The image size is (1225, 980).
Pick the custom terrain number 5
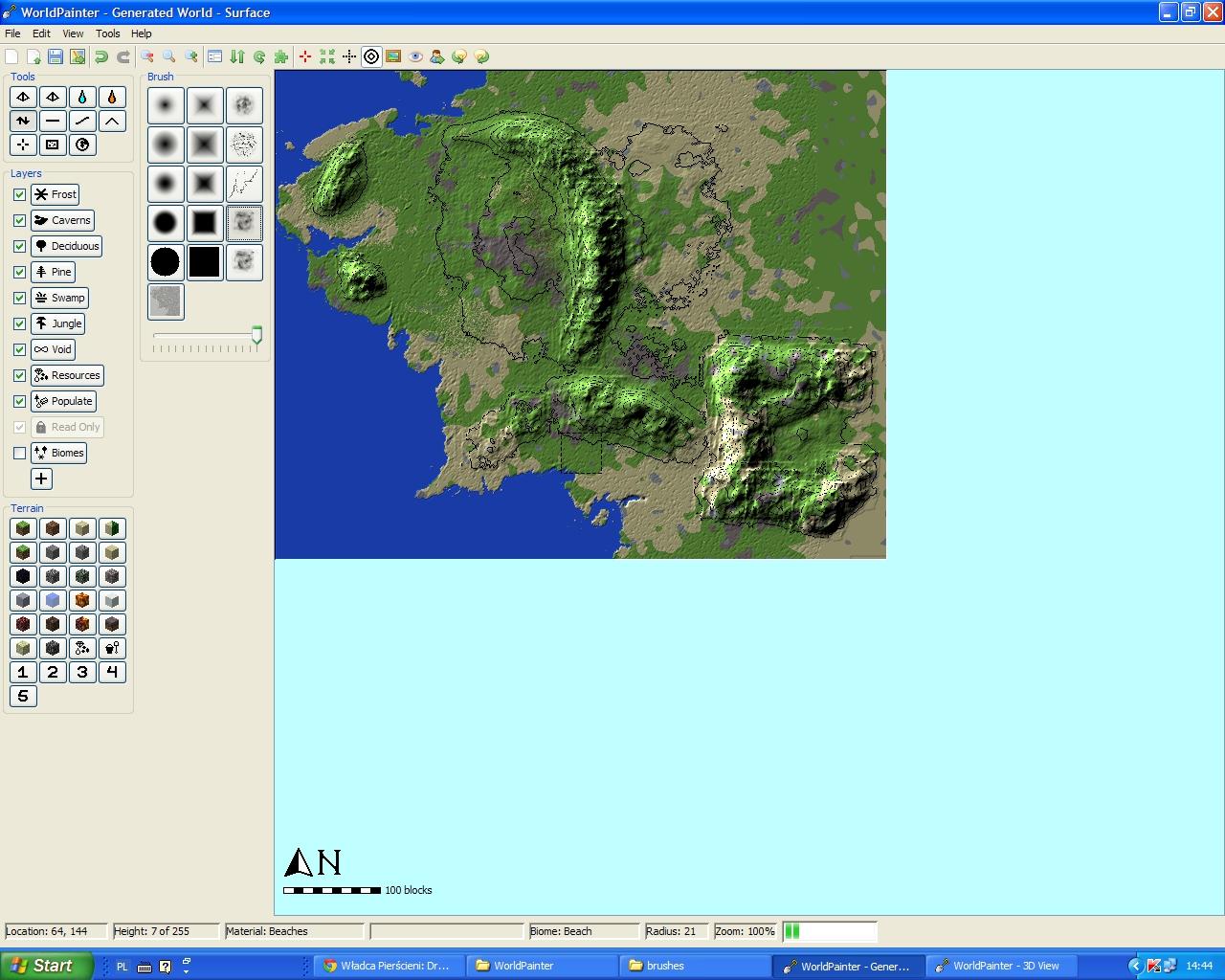coord(23,696)
